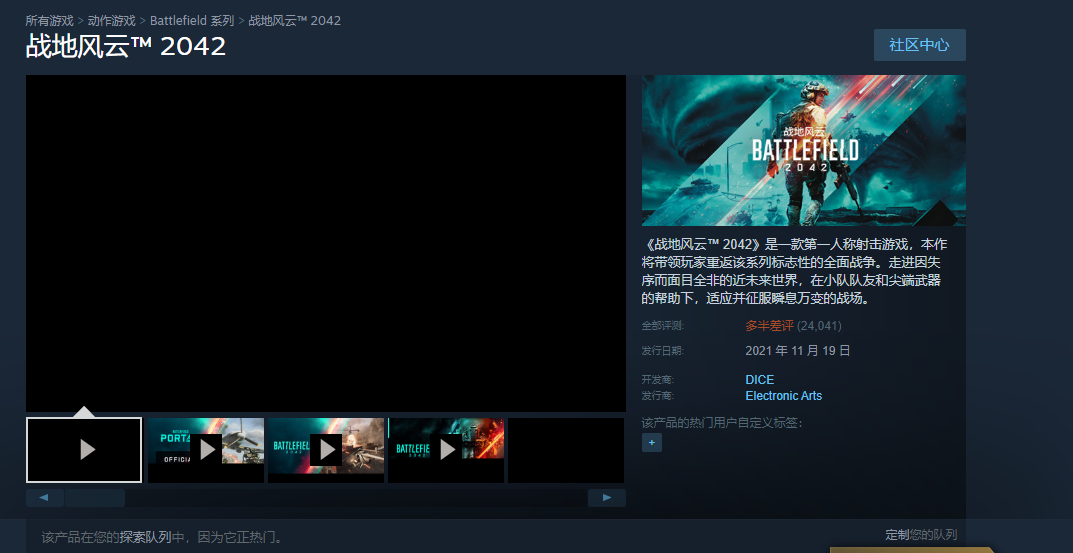Click the 战地风云™ 2042 page title
The width and height of the screenshot is (1073, 553).
click(x=126, y=47)
